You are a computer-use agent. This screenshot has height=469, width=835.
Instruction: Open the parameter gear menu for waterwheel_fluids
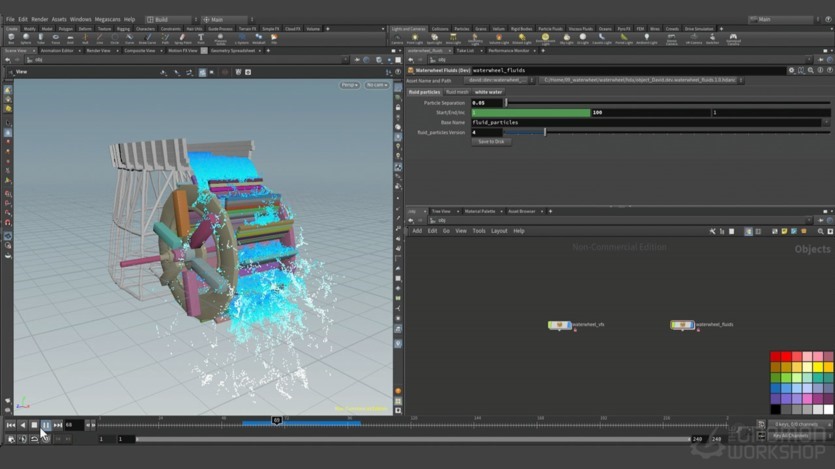click(x=791, y=70)
